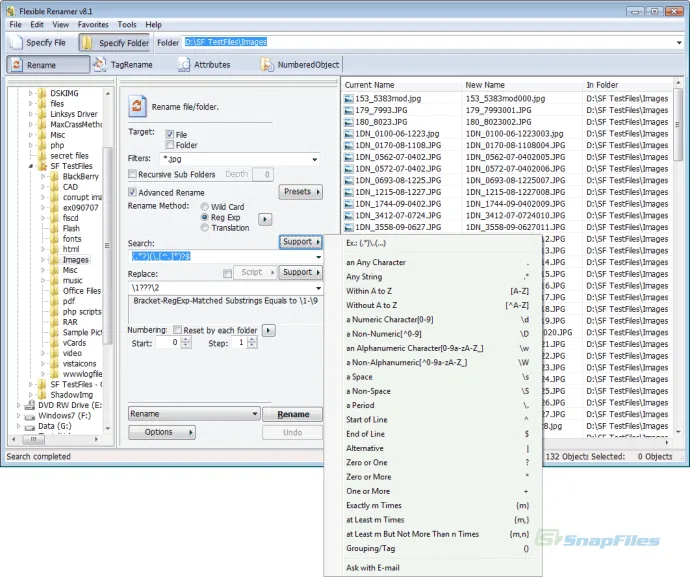Click the file icon of 1DN_0572-07-0402.JPG
This screenshot has width=690, height=577.
[x=349, y=169]
